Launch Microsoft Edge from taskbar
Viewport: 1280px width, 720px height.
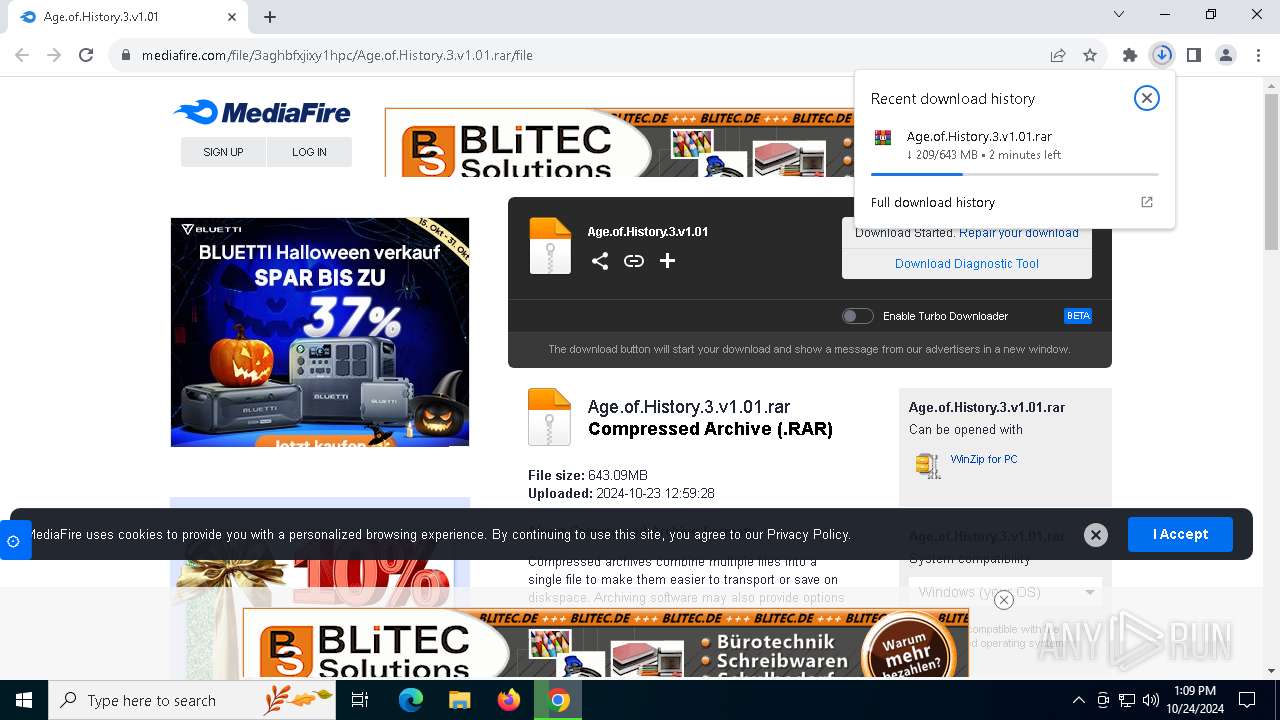click(x=411, y=700)
